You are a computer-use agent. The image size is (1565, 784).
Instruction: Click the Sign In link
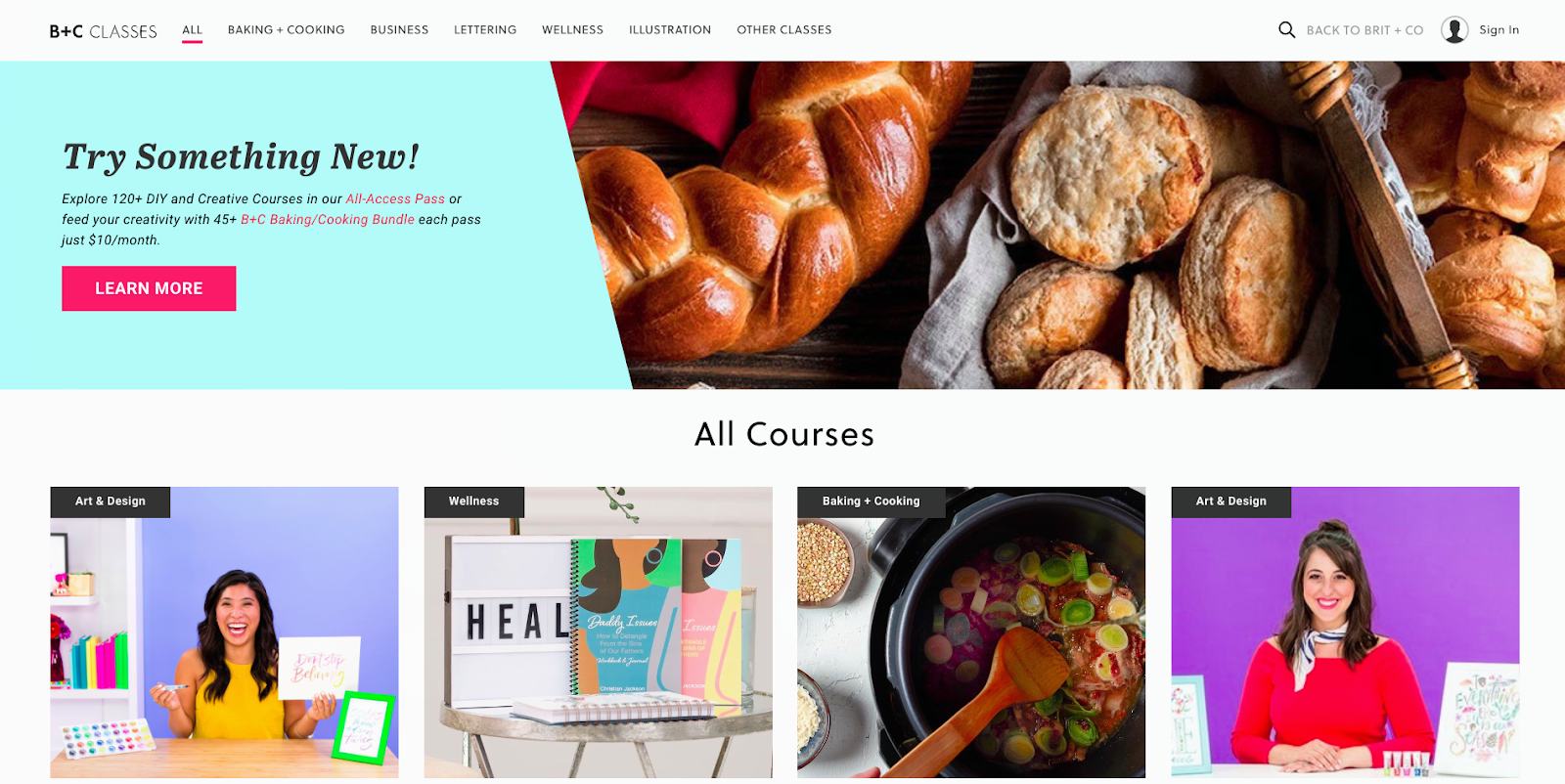coord(1498,30)
